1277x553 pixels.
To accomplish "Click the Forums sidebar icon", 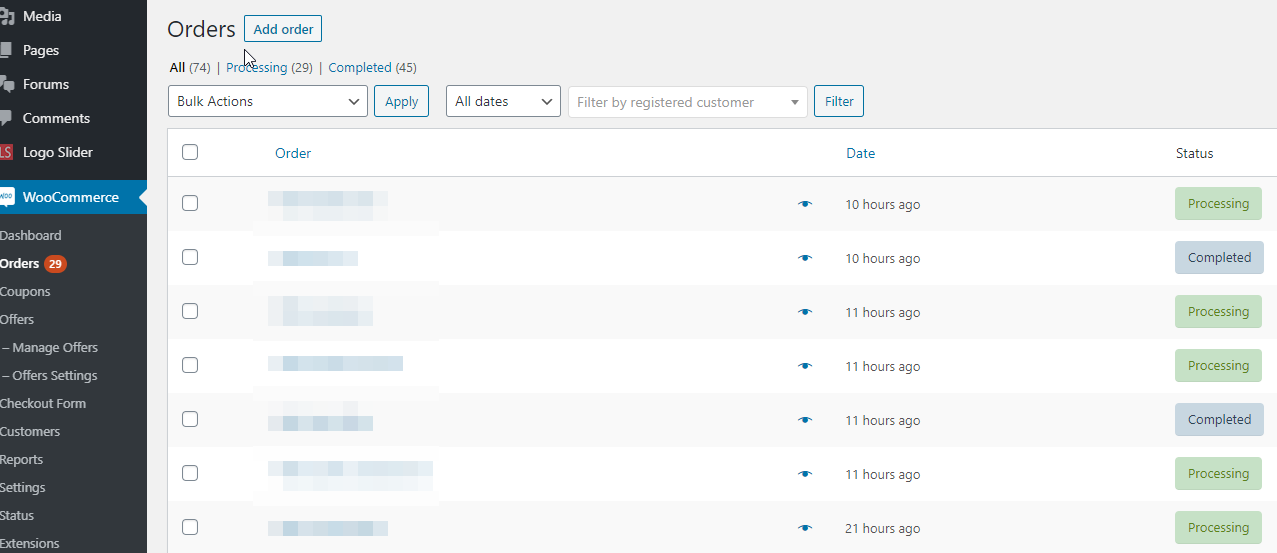I will click(x=6, y=84).
